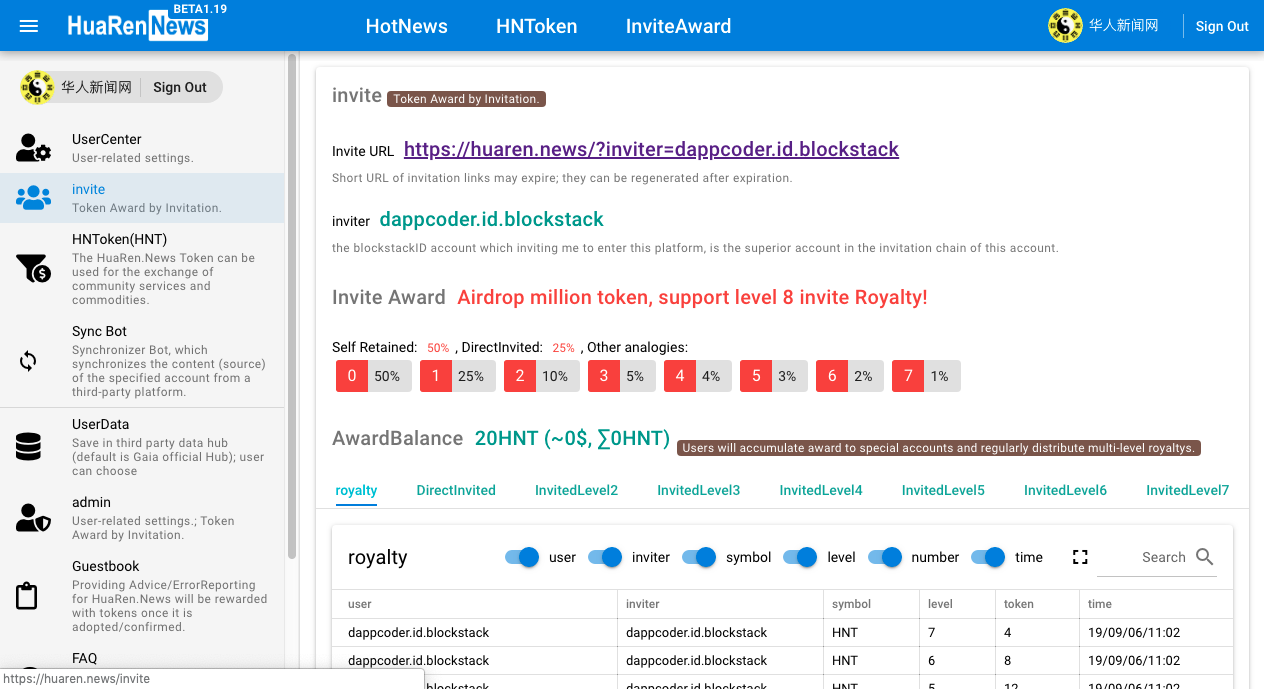1264x689 pixels.
Task: Click the Sync Bot circular arrows icon
Action: click(x=28, y=361)
